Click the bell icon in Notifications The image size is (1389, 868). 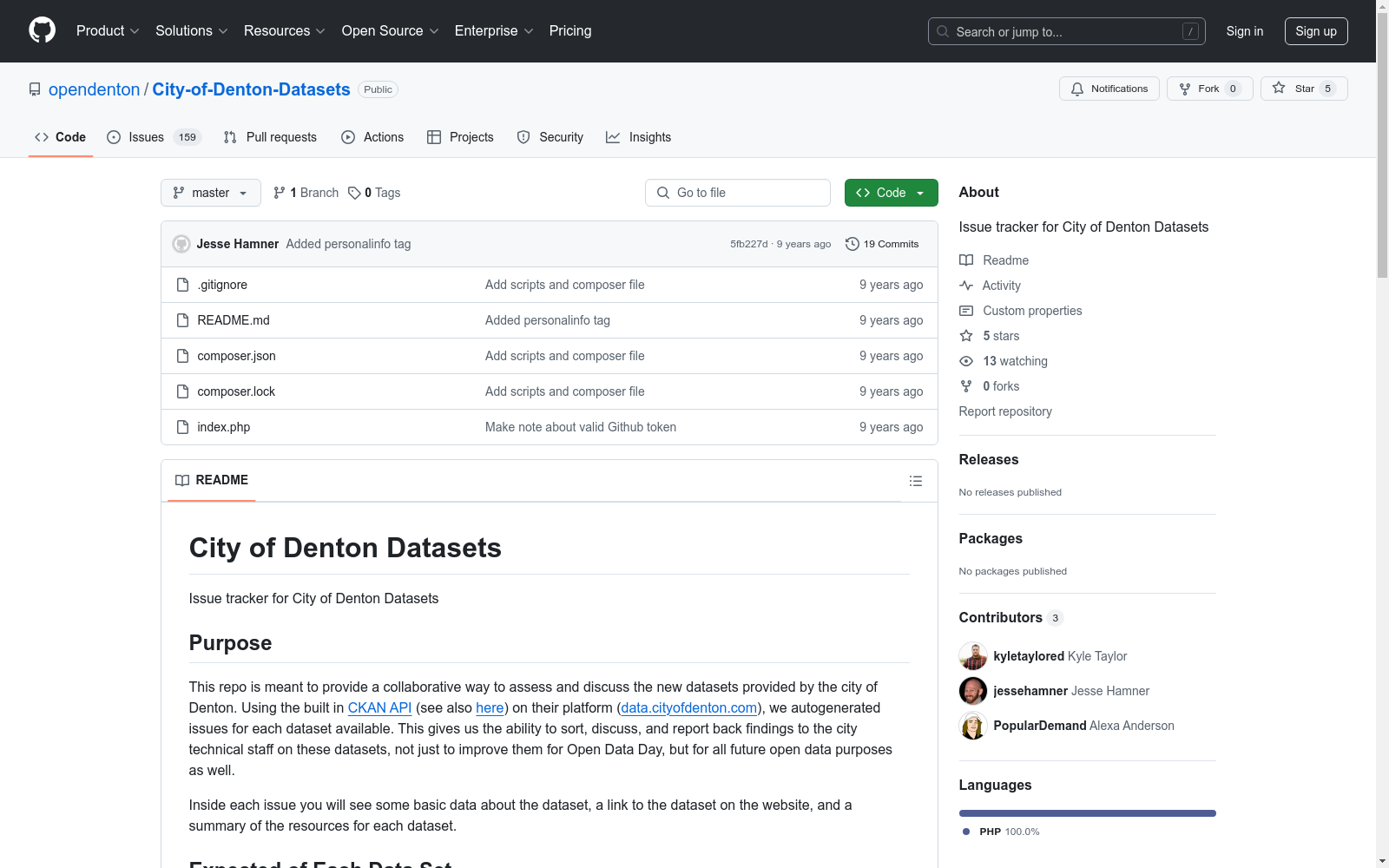point(1077,89)
